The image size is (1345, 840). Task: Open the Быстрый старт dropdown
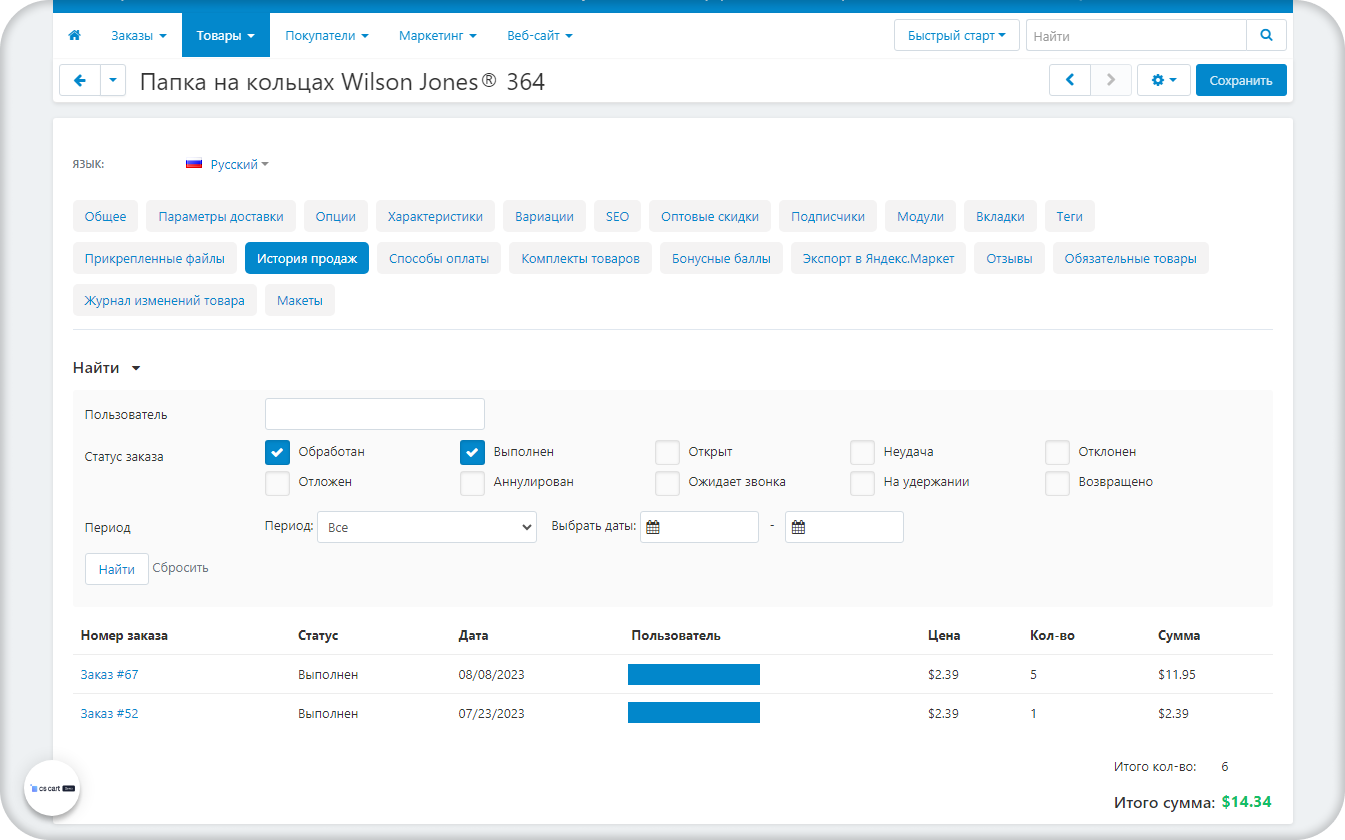(956, 35)
